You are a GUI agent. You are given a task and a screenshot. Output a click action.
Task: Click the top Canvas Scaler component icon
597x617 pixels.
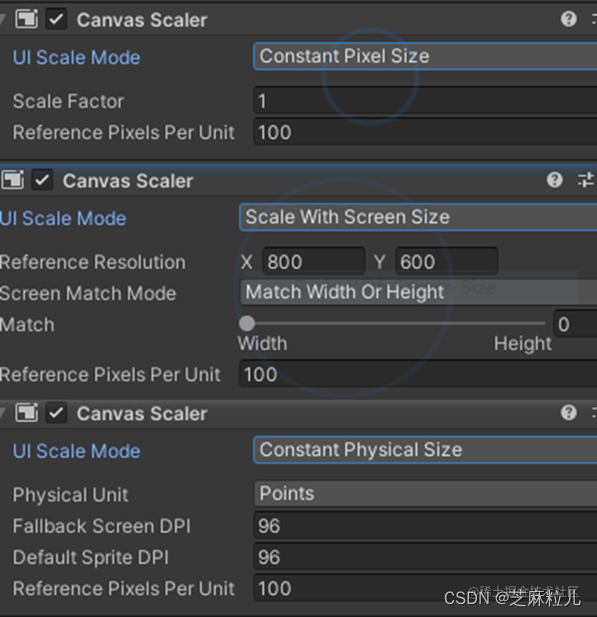[x=26, y=19]
